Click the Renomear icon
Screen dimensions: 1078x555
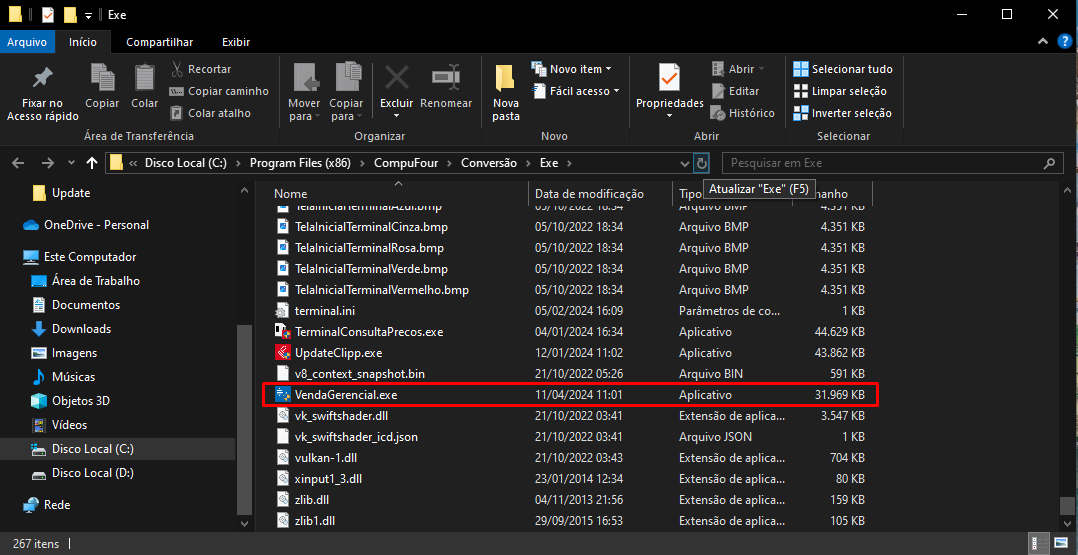(x=446, y=78)
